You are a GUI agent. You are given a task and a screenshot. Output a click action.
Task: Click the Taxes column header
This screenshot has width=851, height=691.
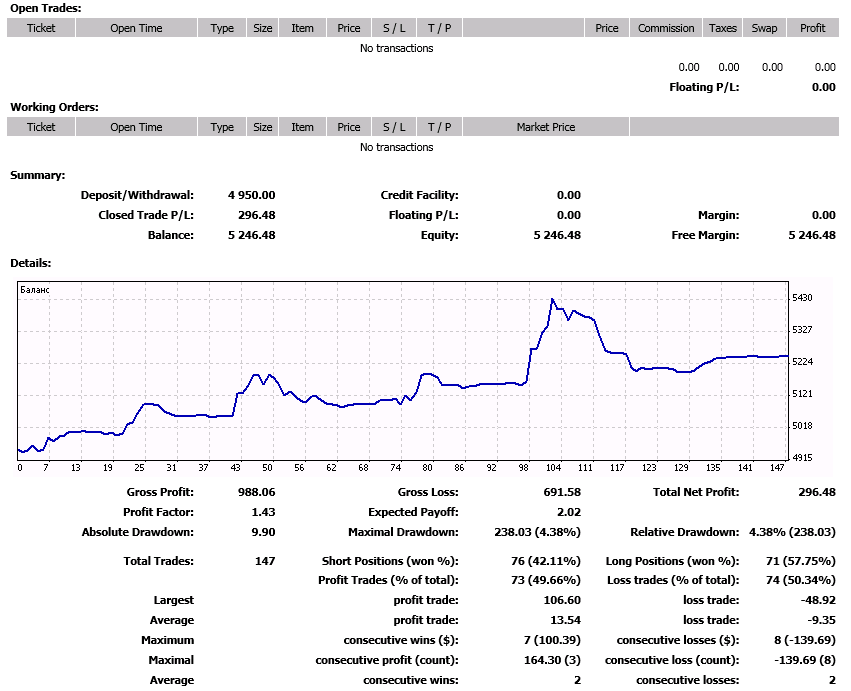coord(722,28)
